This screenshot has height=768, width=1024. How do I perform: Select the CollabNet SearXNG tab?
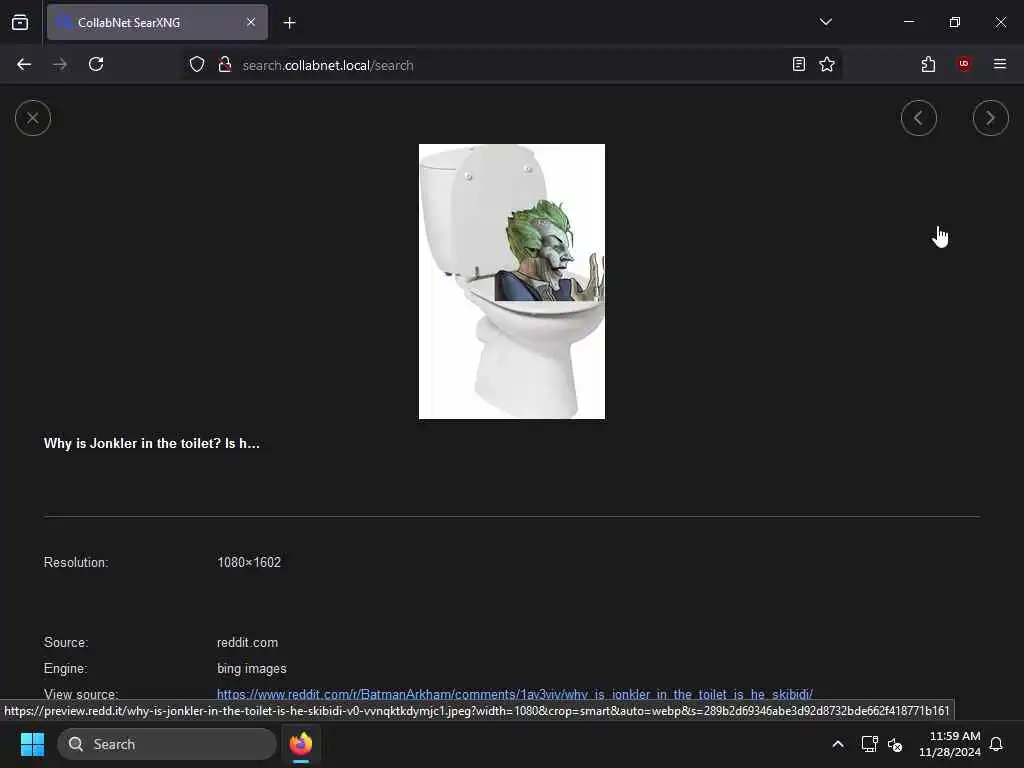157,22
